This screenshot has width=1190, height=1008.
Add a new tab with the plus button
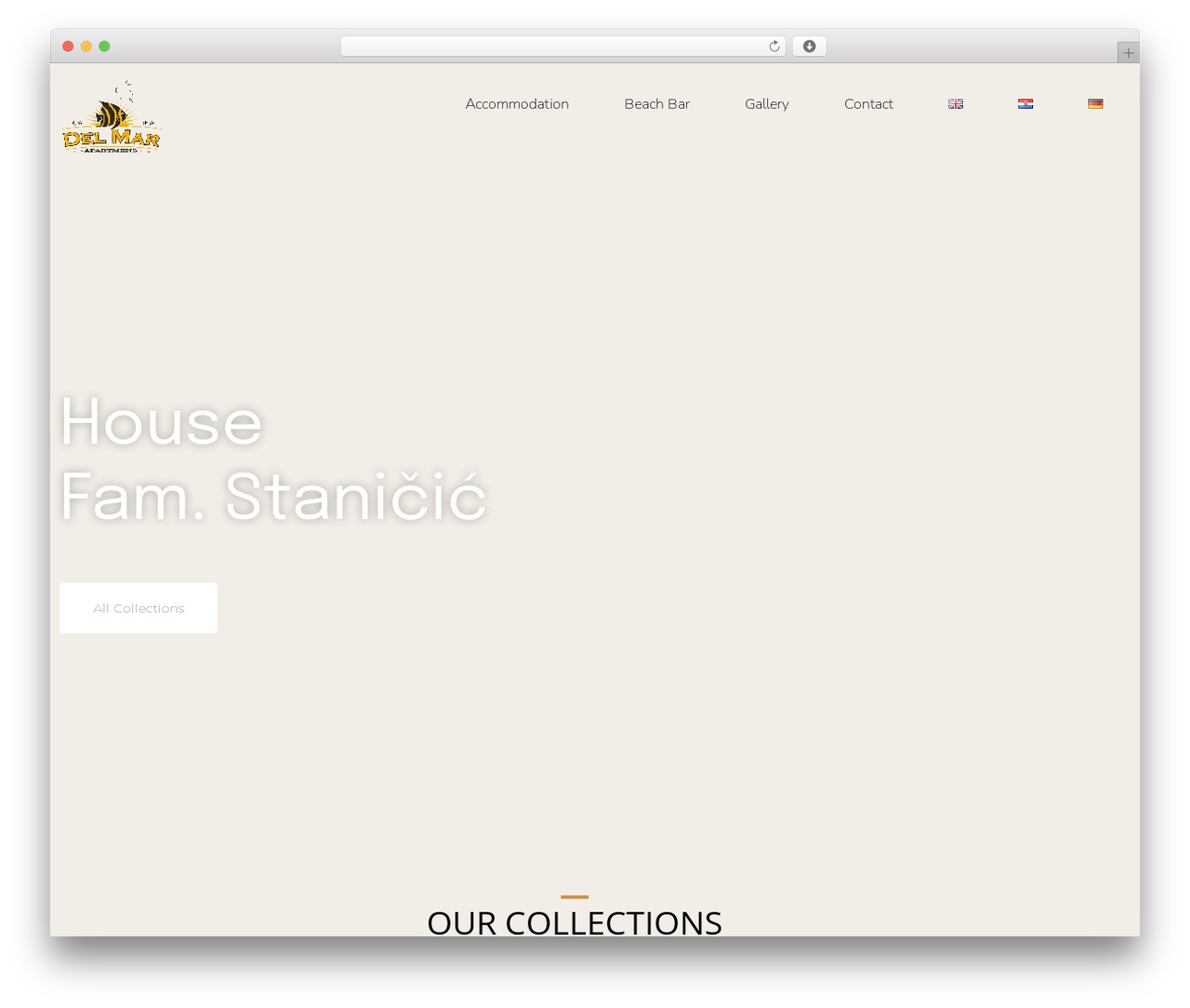click(1128, 53)
